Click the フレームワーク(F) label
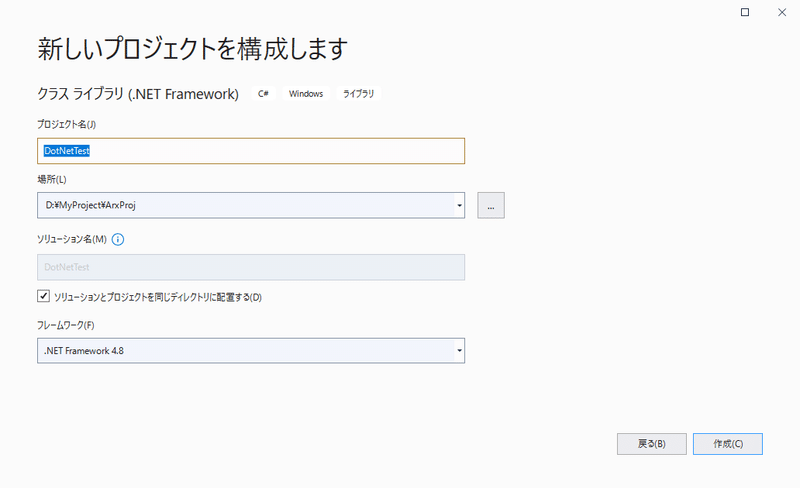The width and height of the screenshot is (800, 488). (66, 325)
